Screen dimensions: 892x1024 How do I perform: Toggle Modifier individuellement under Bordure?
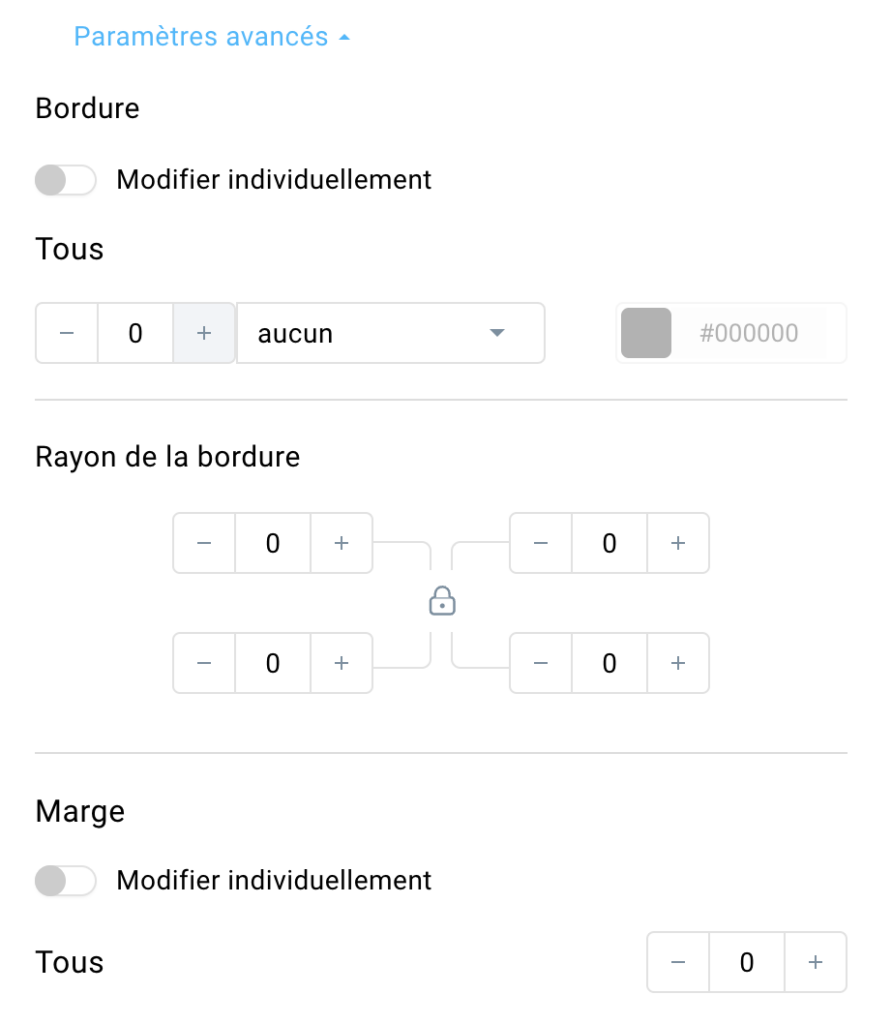(x=65, y=180)
